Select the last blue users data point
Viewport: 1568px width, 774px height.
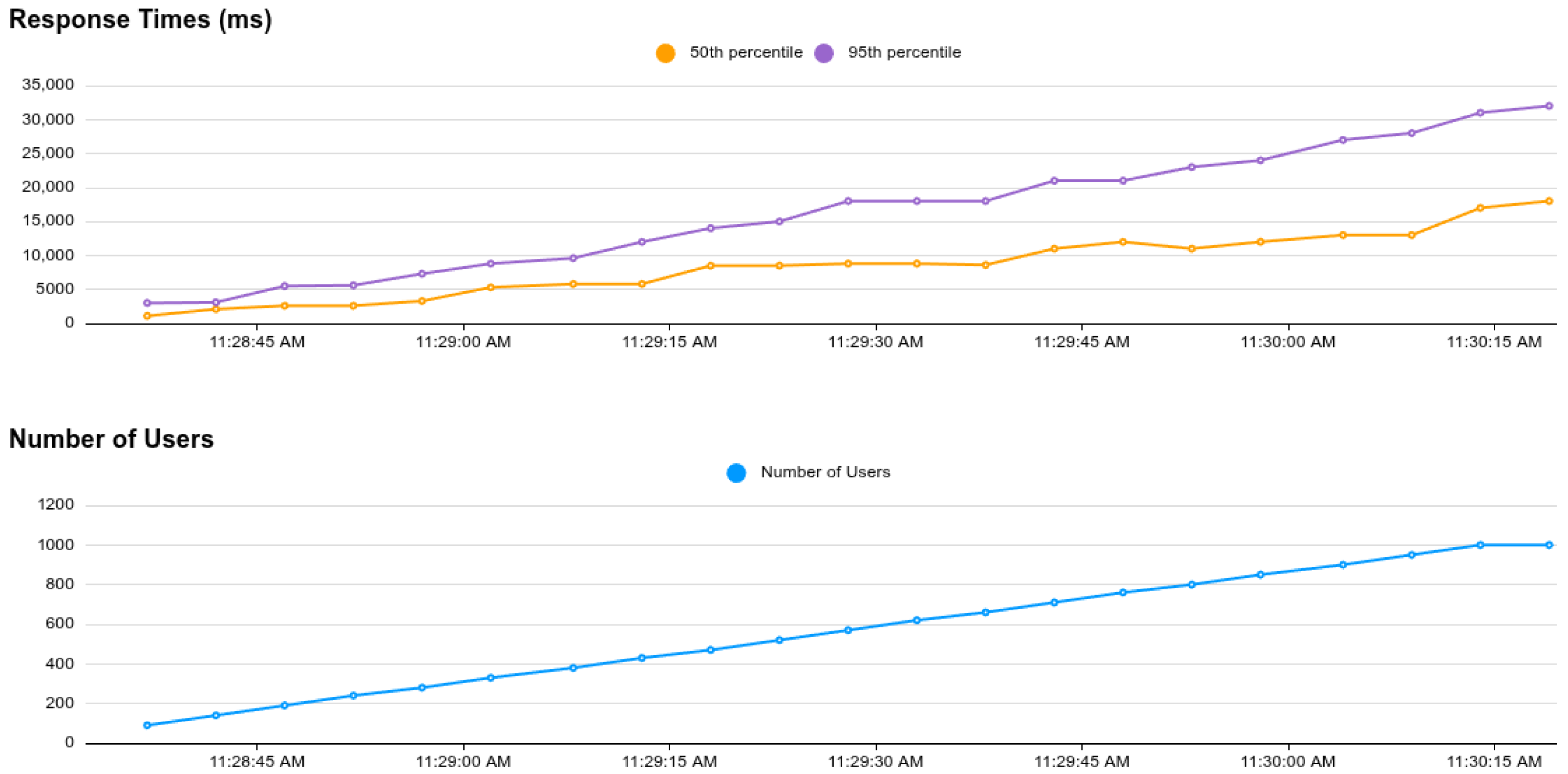[x=1548, y=545]
